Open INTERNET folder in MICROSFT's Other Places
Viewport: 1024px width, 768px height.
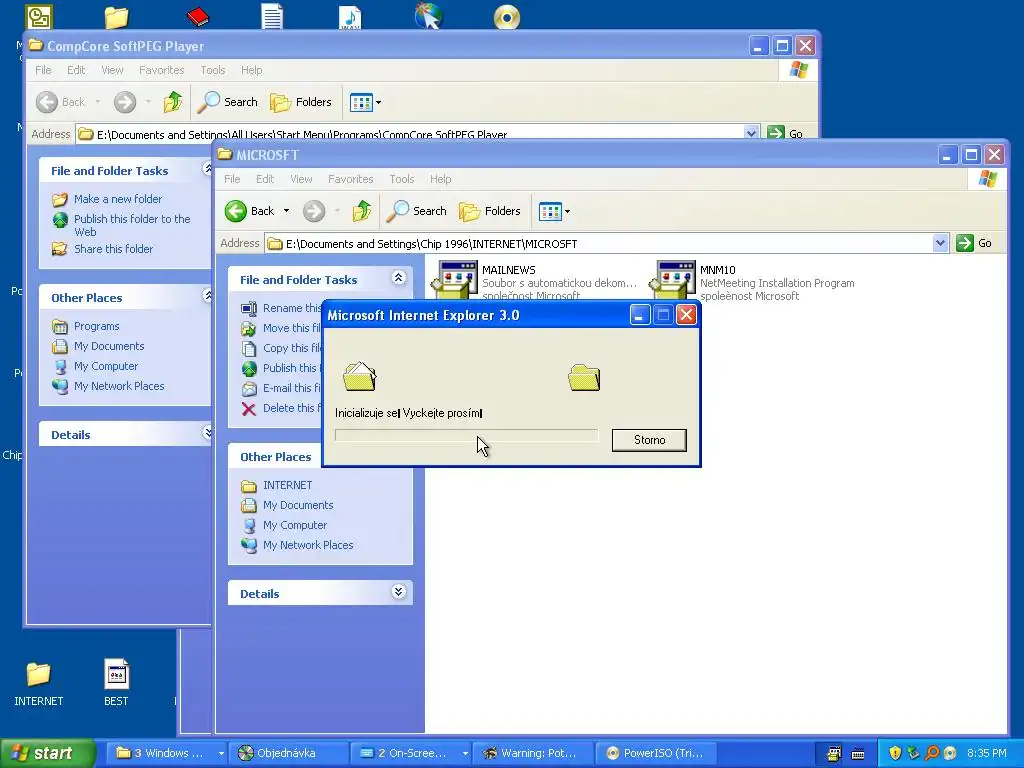[x=287, y=485]
